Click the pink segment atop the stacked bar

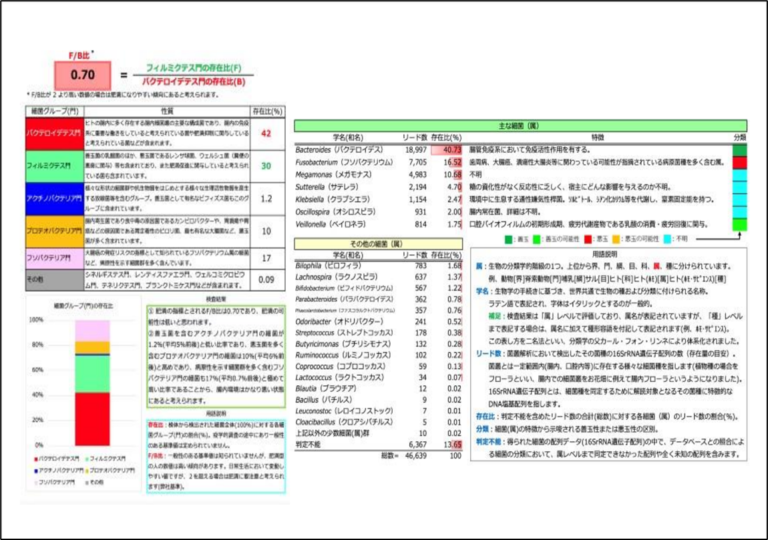(91, 330)
